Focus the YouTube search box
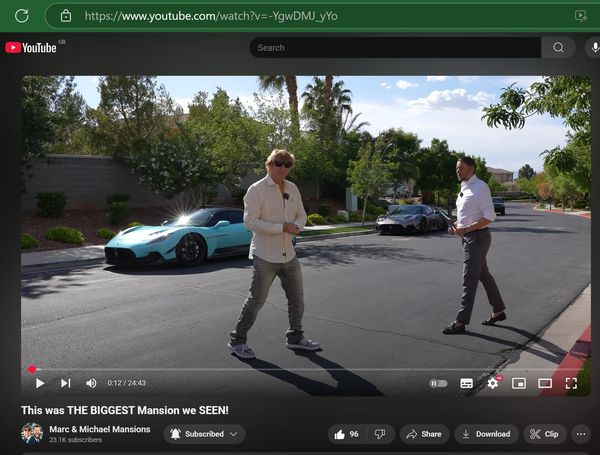The height and width of the screenshot is (455, 600). pos(395,47)
